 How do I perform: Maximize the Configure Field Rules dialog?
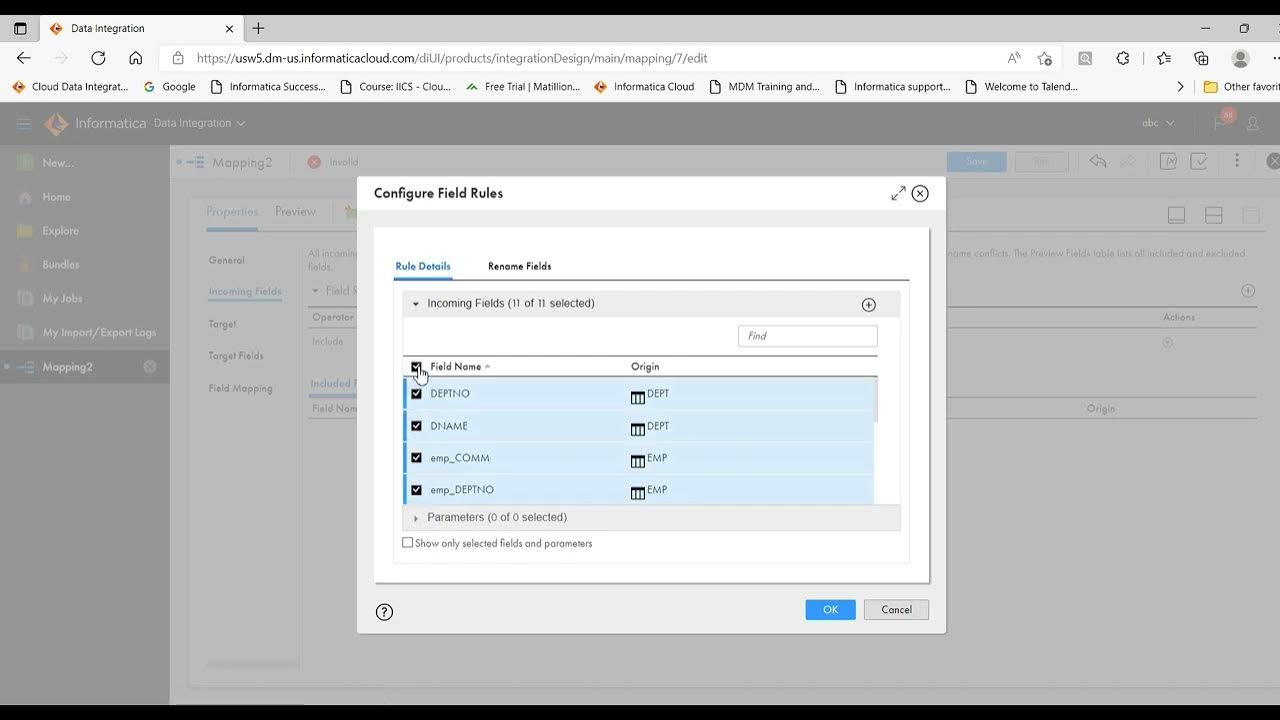(898, 193)
